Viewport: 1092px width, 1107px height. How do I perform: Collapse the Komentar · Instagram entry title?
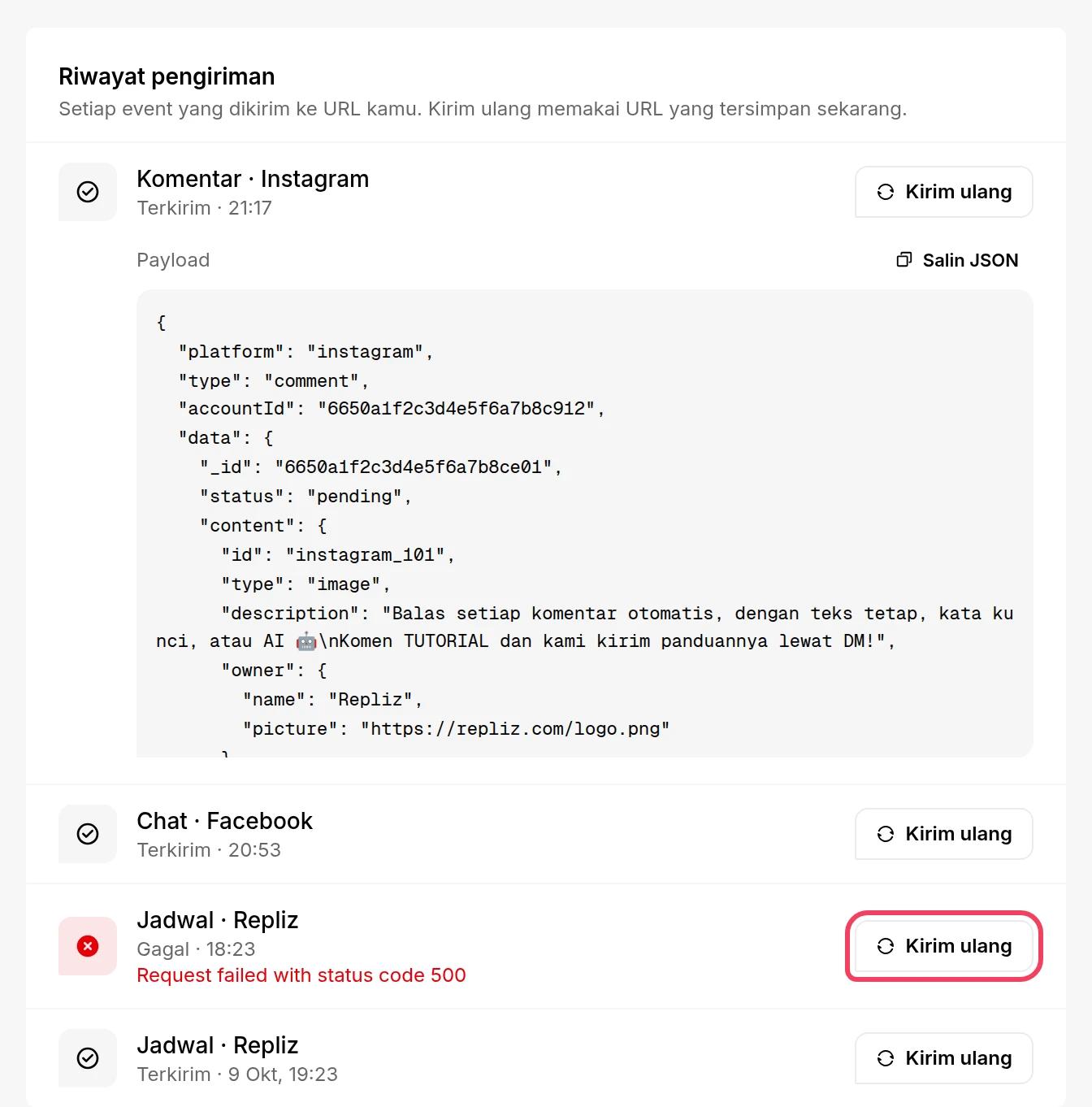point(253,179)
